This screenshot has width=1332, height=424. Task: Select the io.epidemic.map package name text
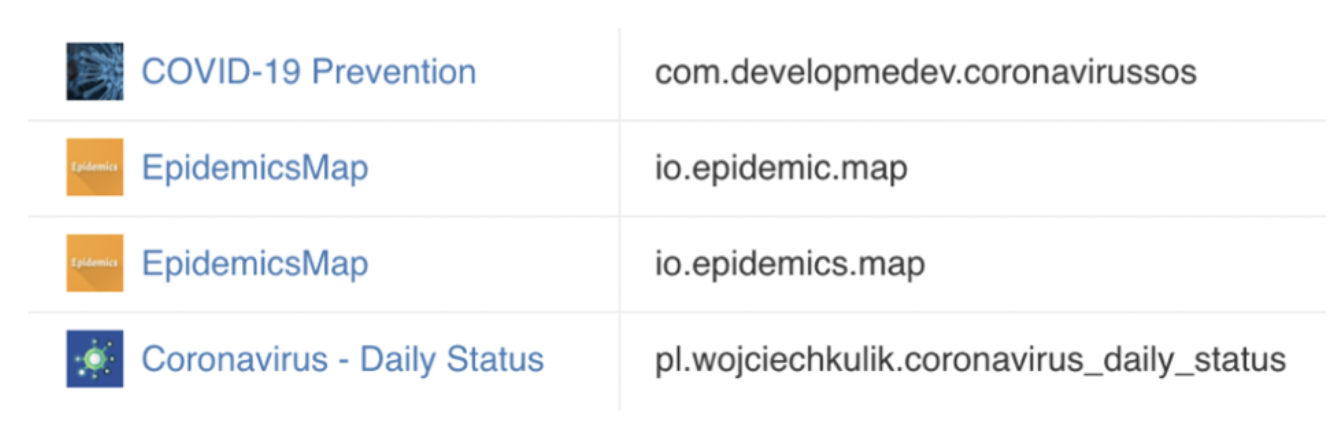click(x=781, y=168)
